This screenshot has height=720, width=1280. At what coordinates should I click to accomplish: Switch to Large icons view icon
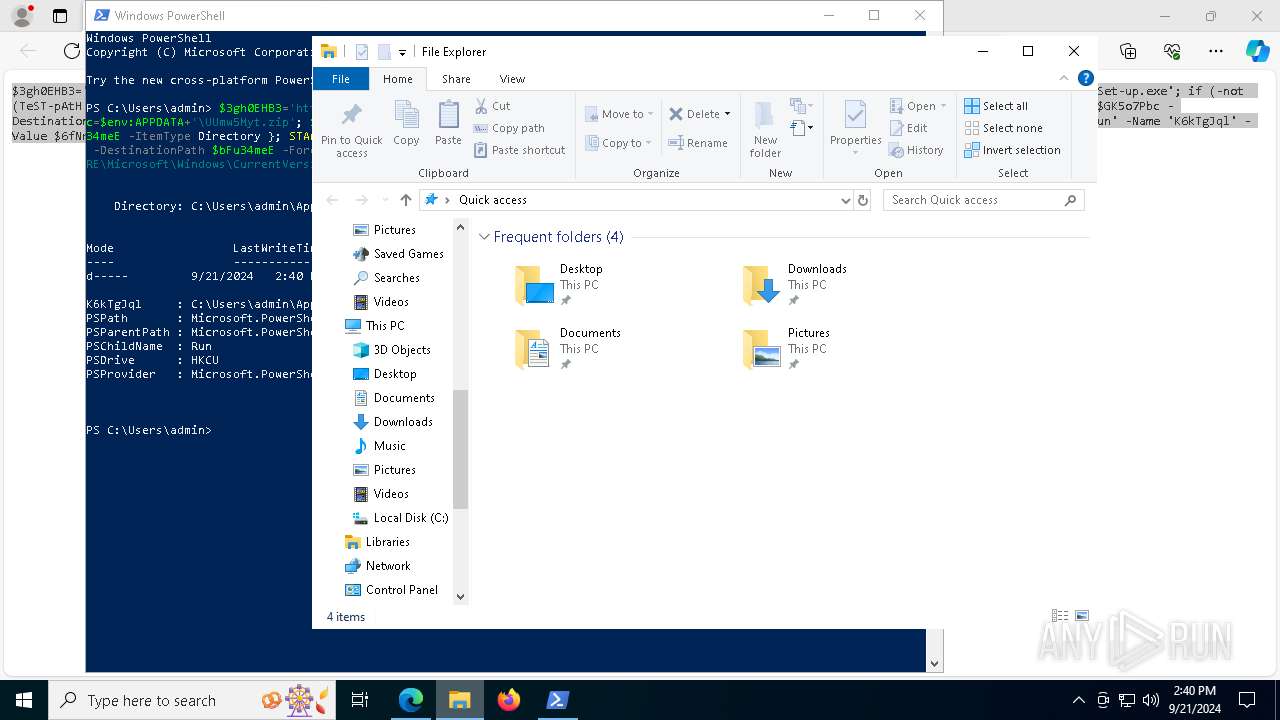click(1081, 616)
